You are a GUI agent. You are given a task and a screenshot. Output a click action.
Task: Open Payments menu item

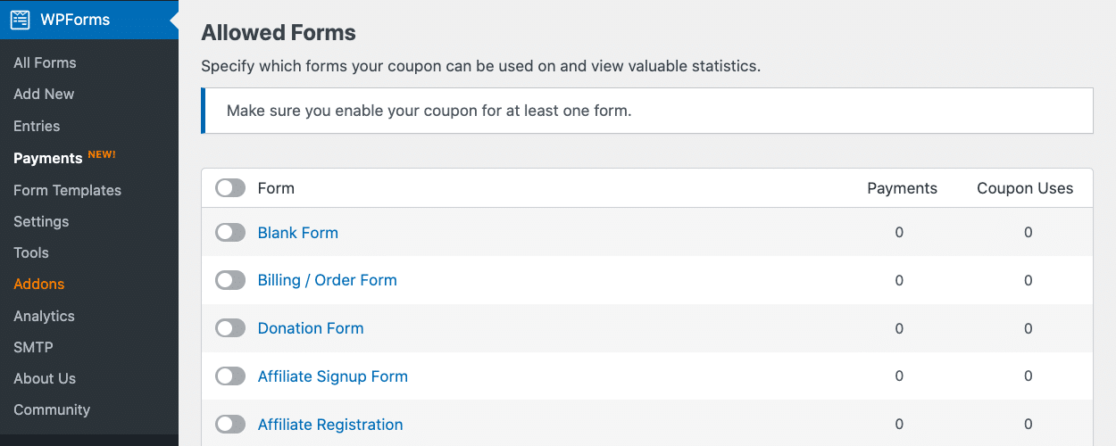(x=48, y=158)
